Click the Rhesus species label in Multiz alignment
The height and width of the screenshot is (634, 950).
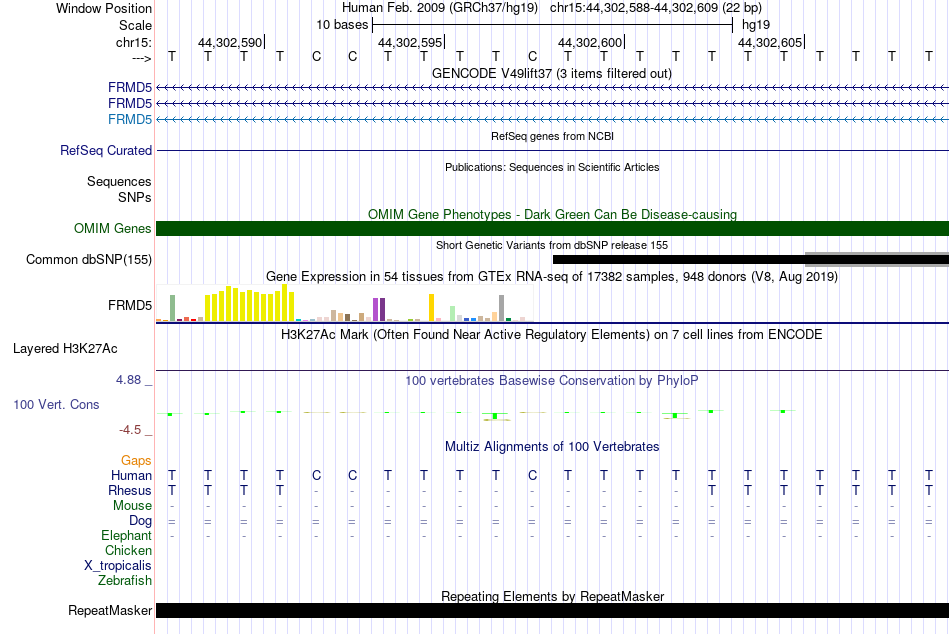130,490
